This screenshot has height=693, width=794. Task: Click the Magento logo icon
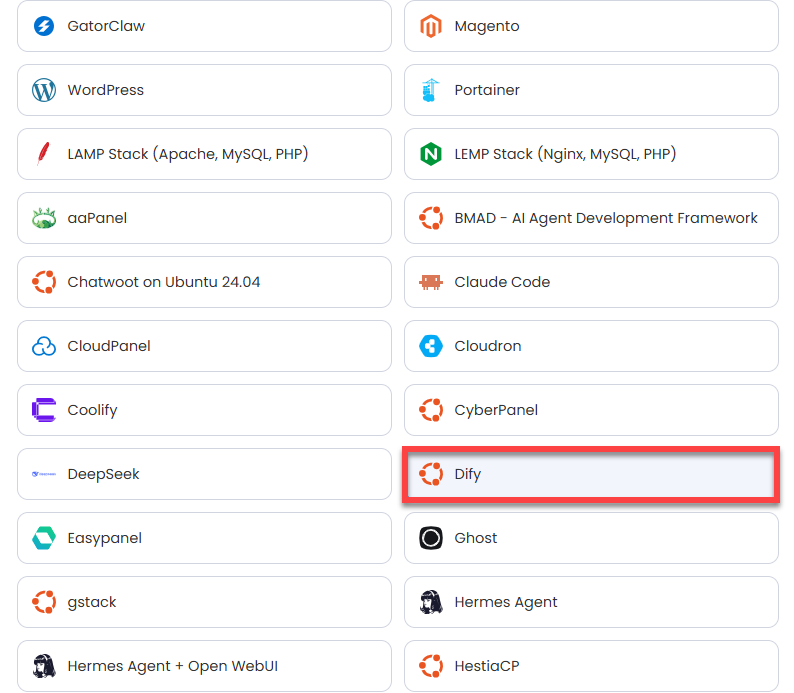[431, 26]
